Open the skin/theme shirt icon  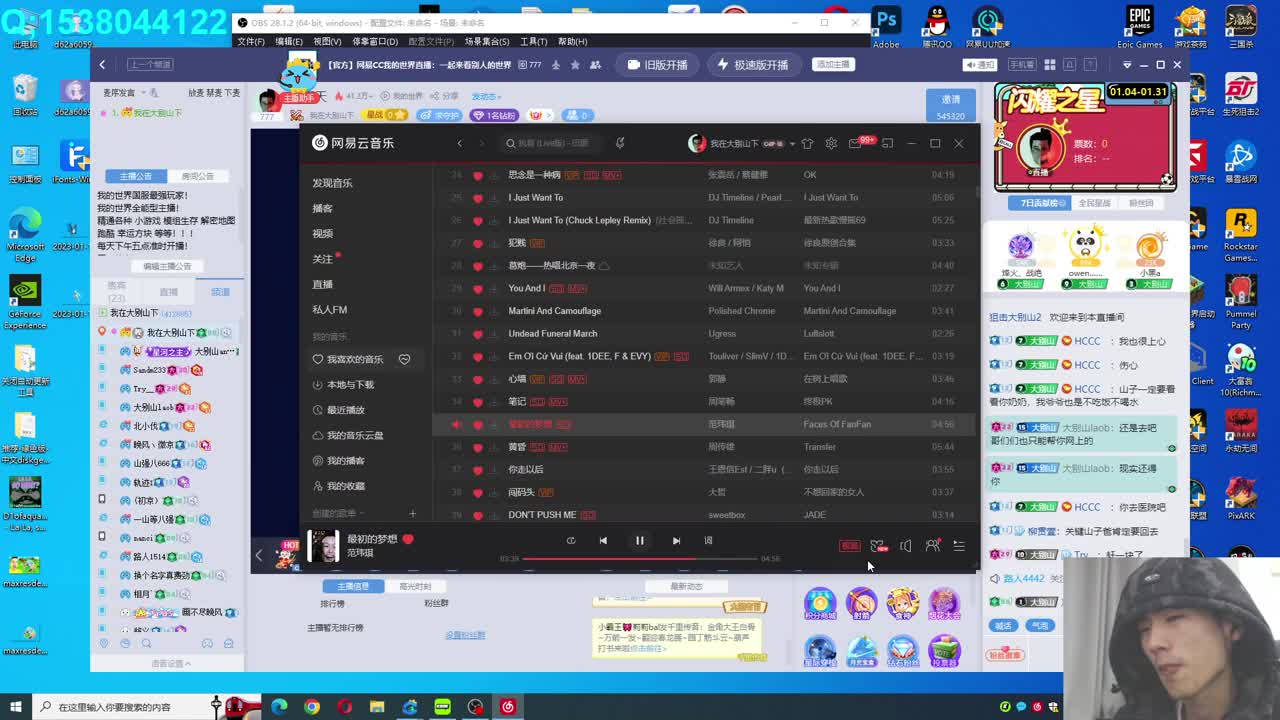click(808, 143)
